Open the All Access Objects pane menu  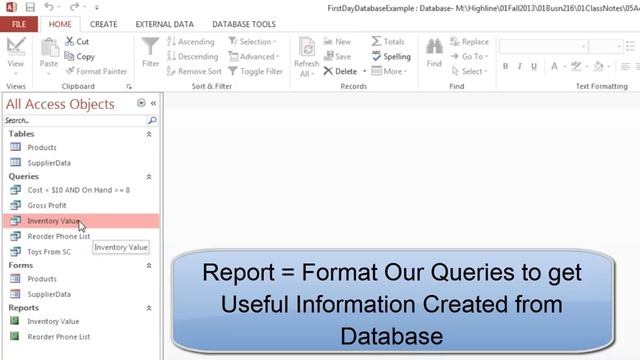coord(141,103)
